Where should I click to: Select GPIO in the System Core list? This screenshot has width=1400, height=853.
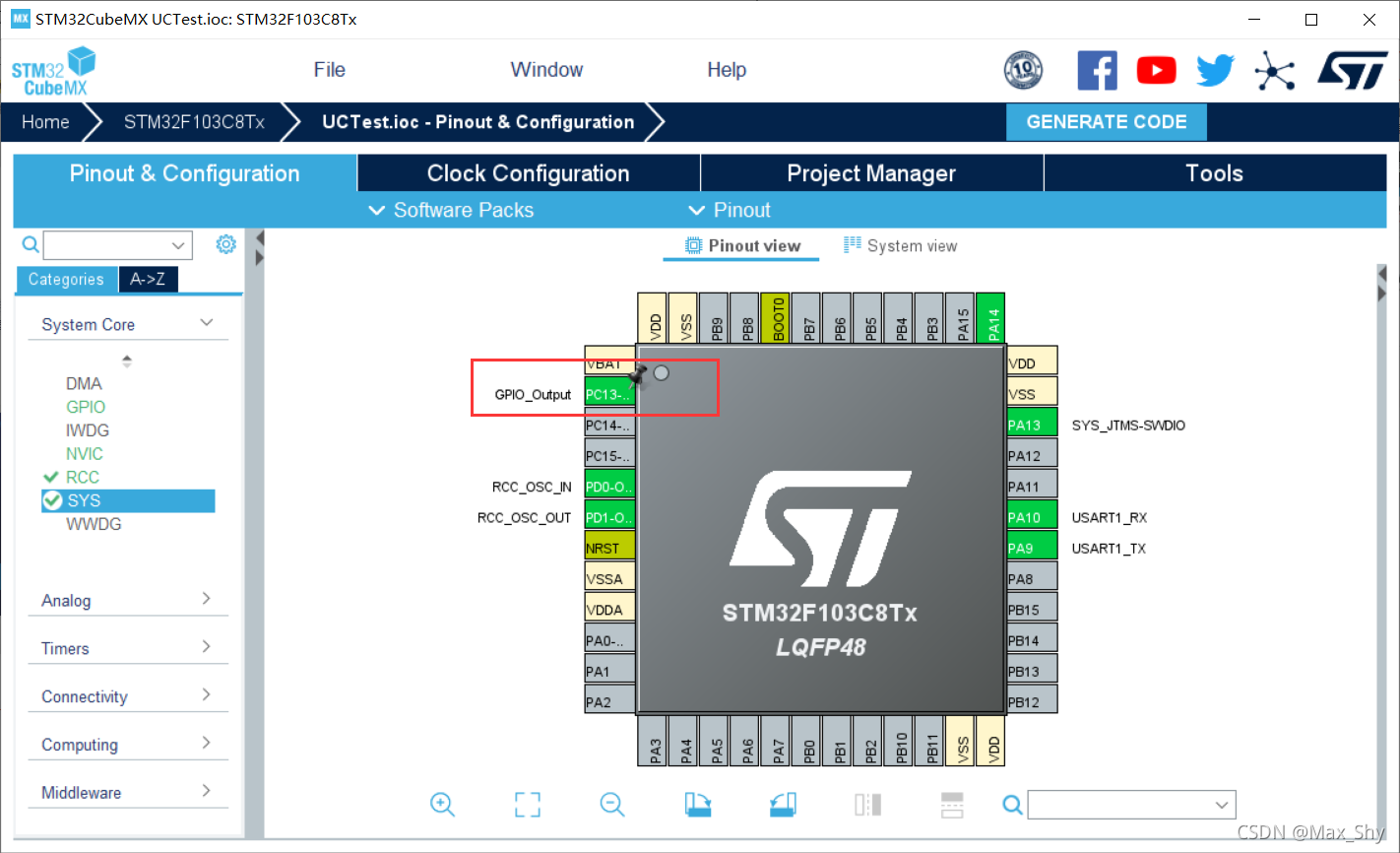click(86, 407)
